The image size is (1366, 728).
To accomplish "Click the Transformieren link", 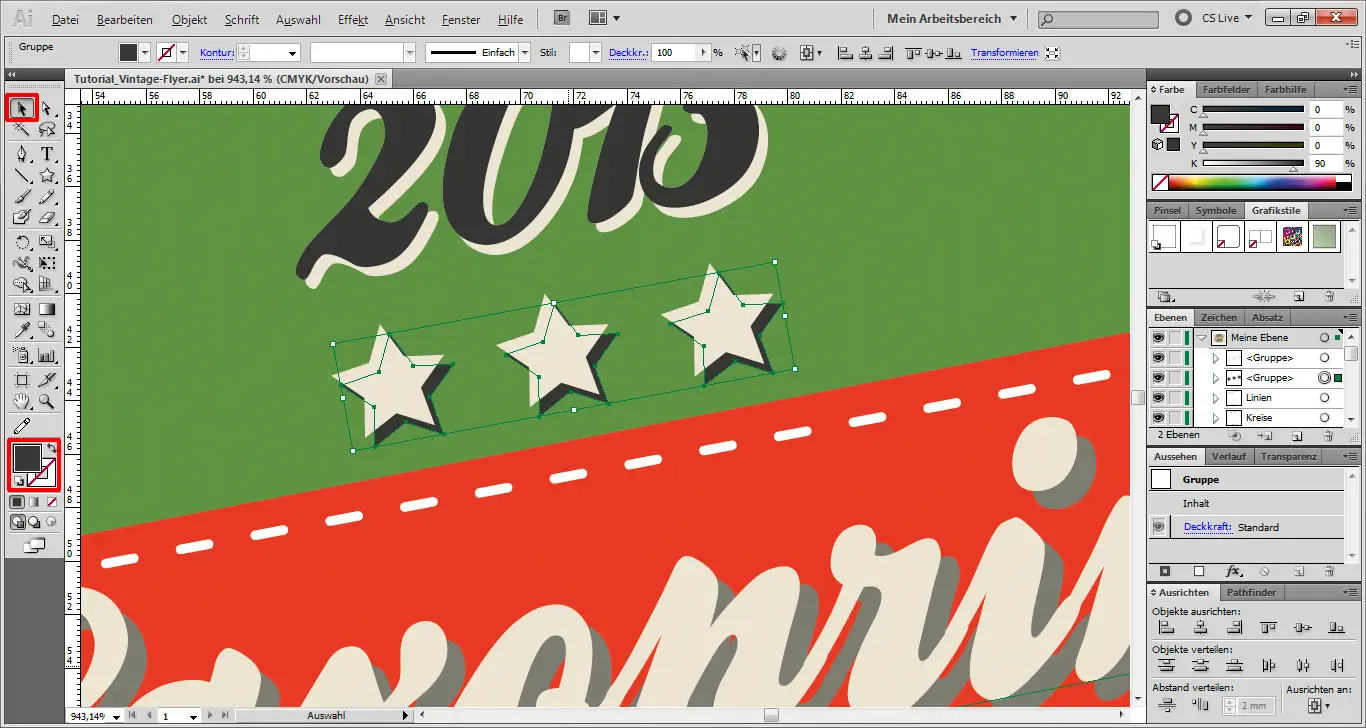I will (x=1004, y=53).
